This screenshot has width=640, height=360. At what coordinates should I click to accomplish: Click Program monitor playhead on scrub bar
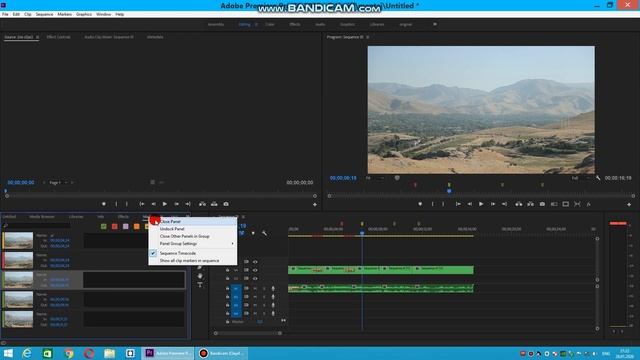(449, 191)
